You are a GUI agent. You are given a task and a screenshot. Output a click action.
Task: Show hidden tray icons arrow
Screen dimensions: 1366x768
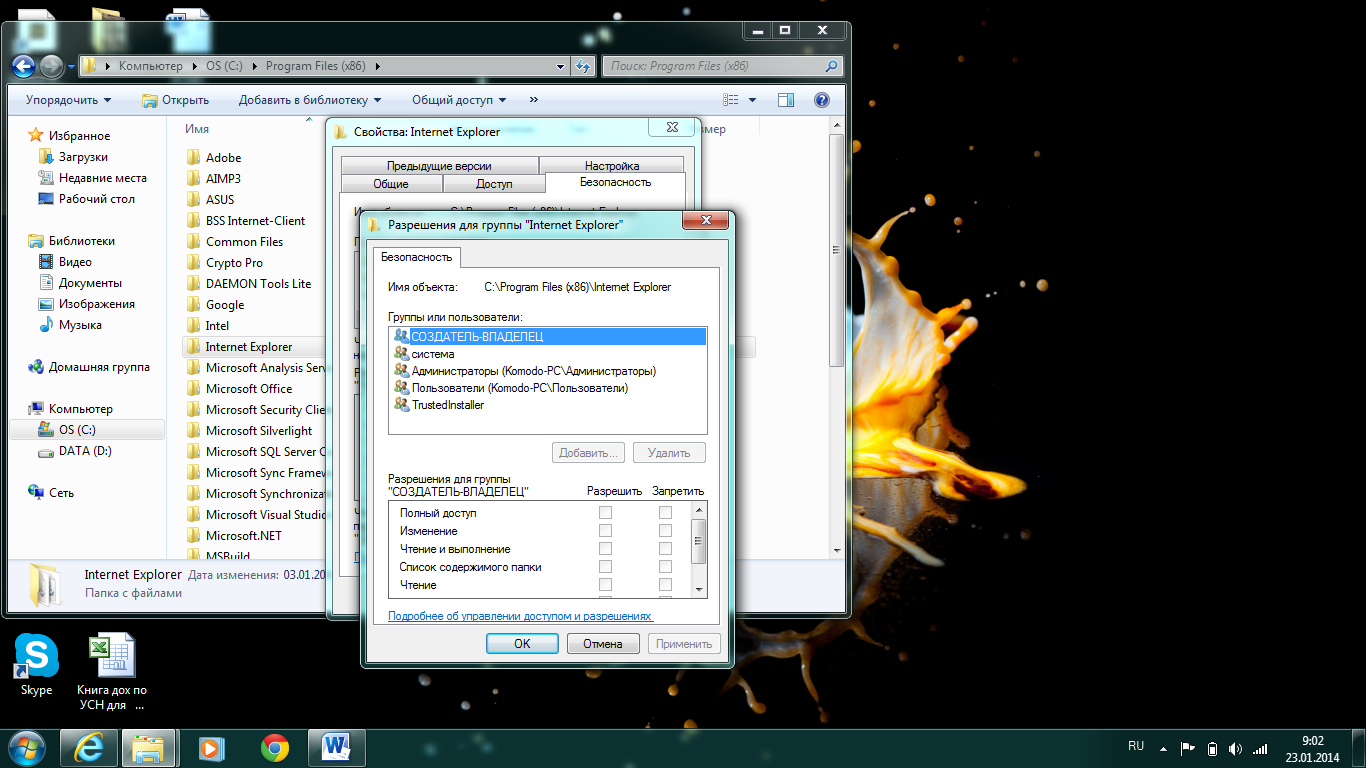1162,748
